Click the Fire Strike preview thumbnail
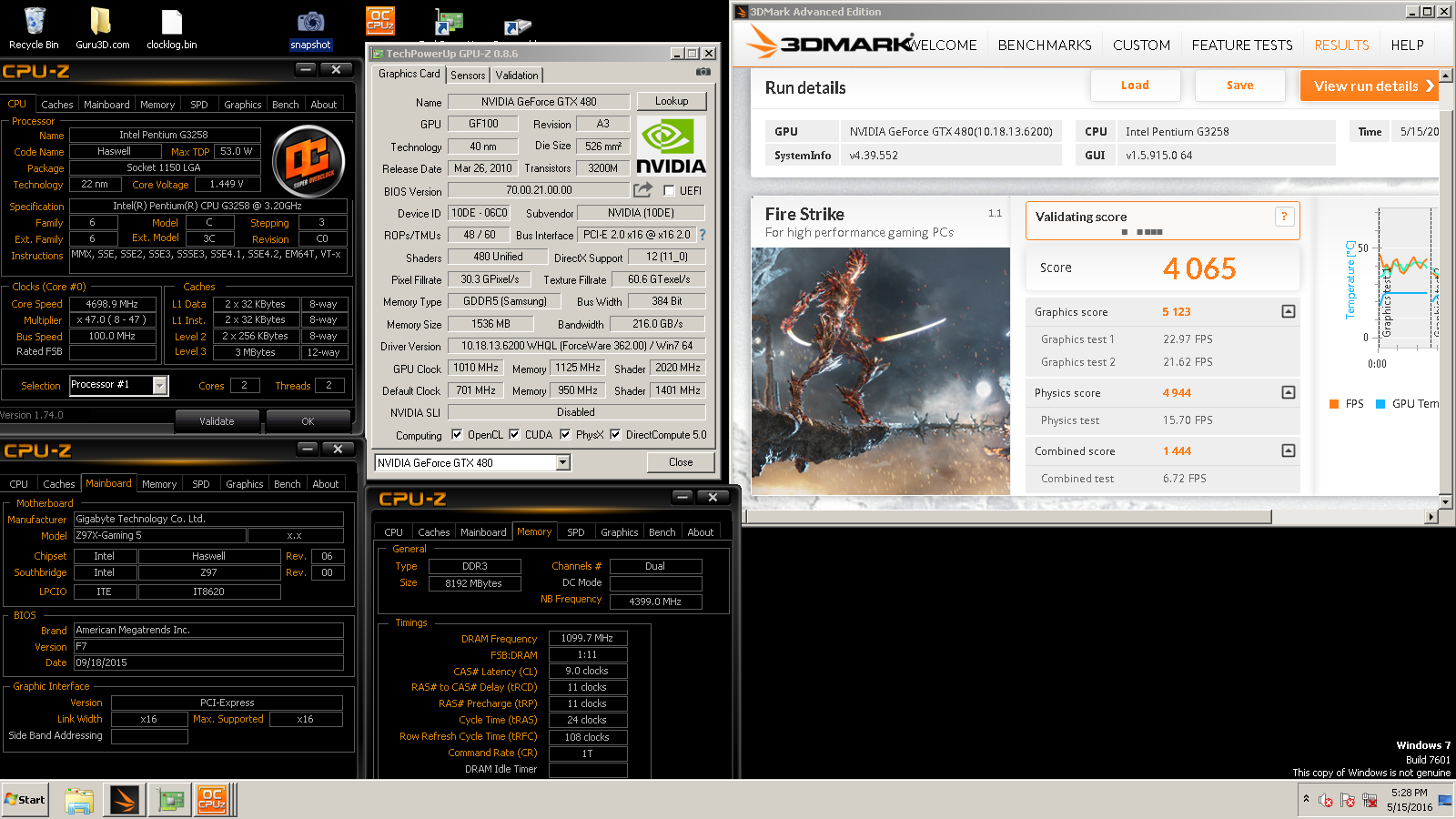 point(880,371)
